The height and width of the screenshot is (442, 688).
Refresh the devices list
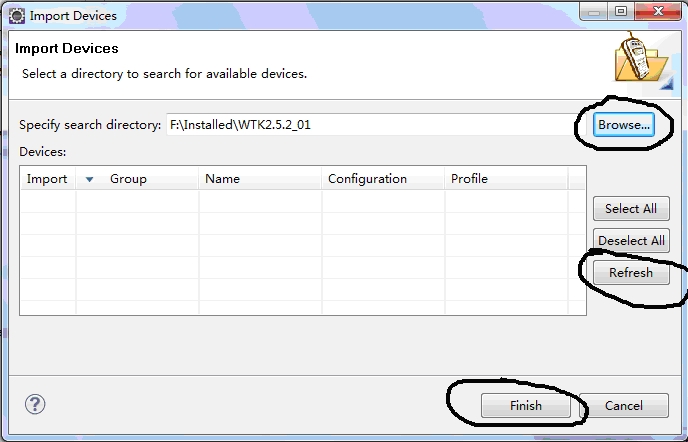(631, 273)
